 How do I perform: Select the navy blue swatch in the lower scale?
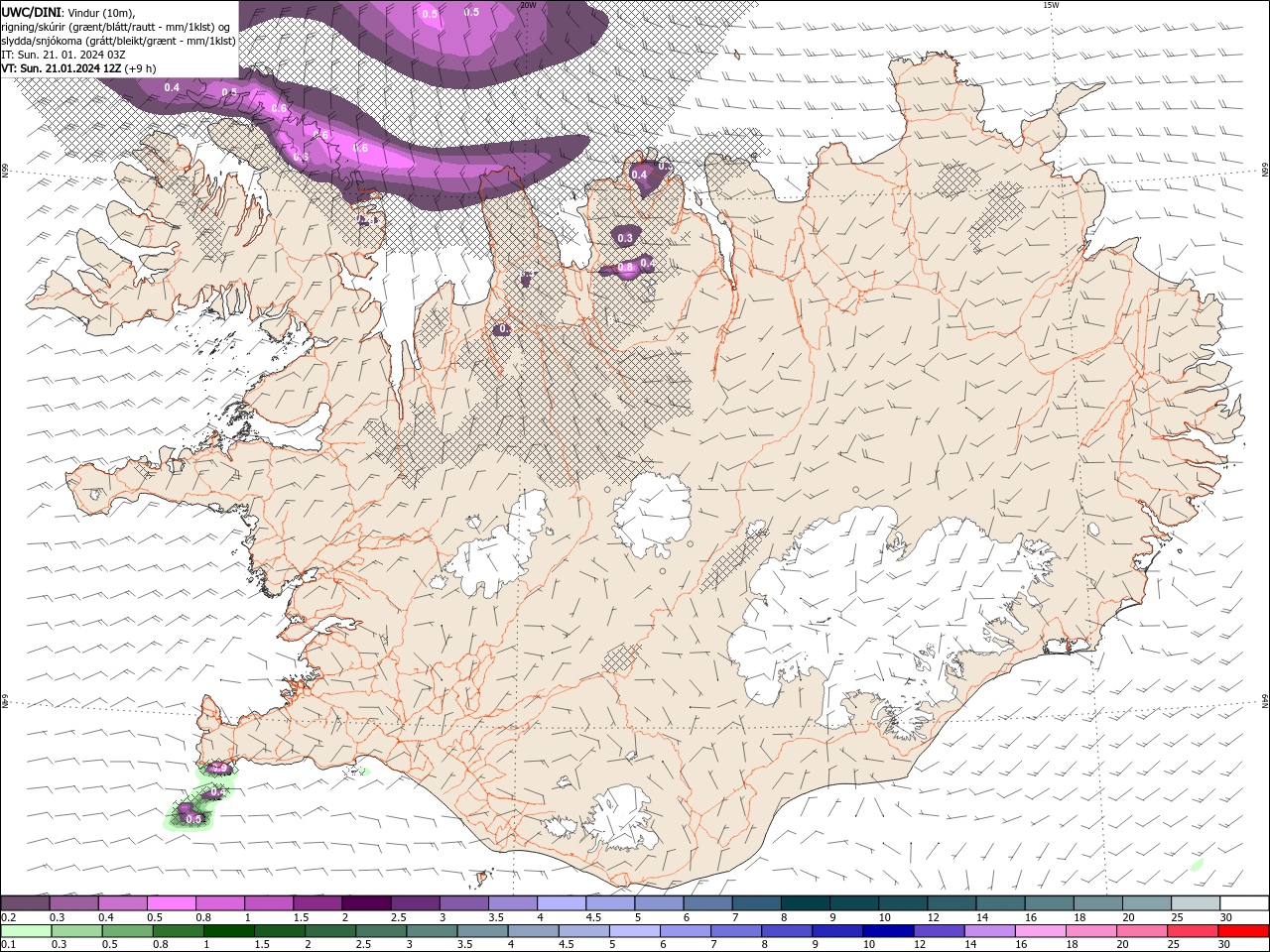tap(887, 931)
